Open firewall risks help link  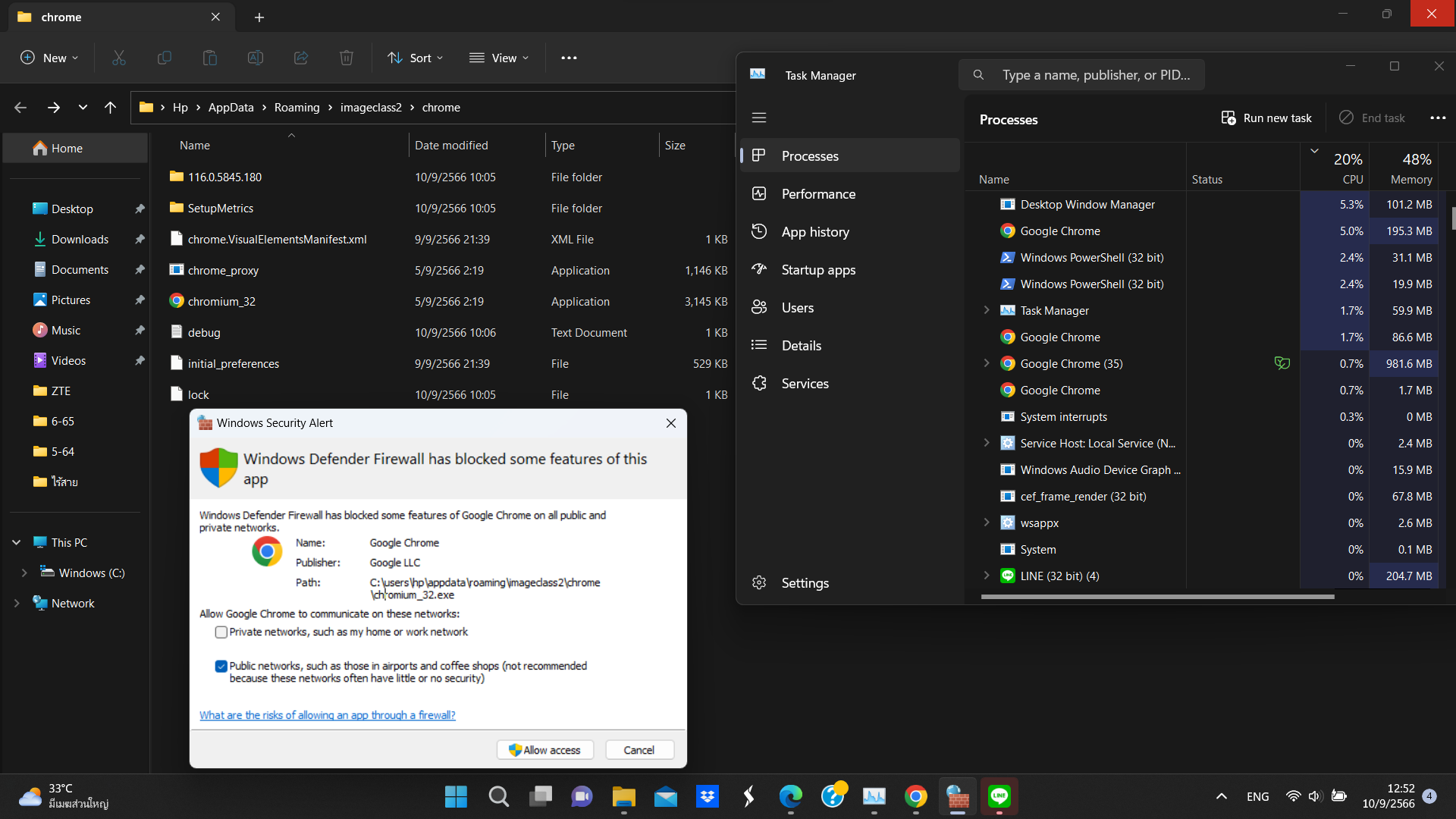328,715
